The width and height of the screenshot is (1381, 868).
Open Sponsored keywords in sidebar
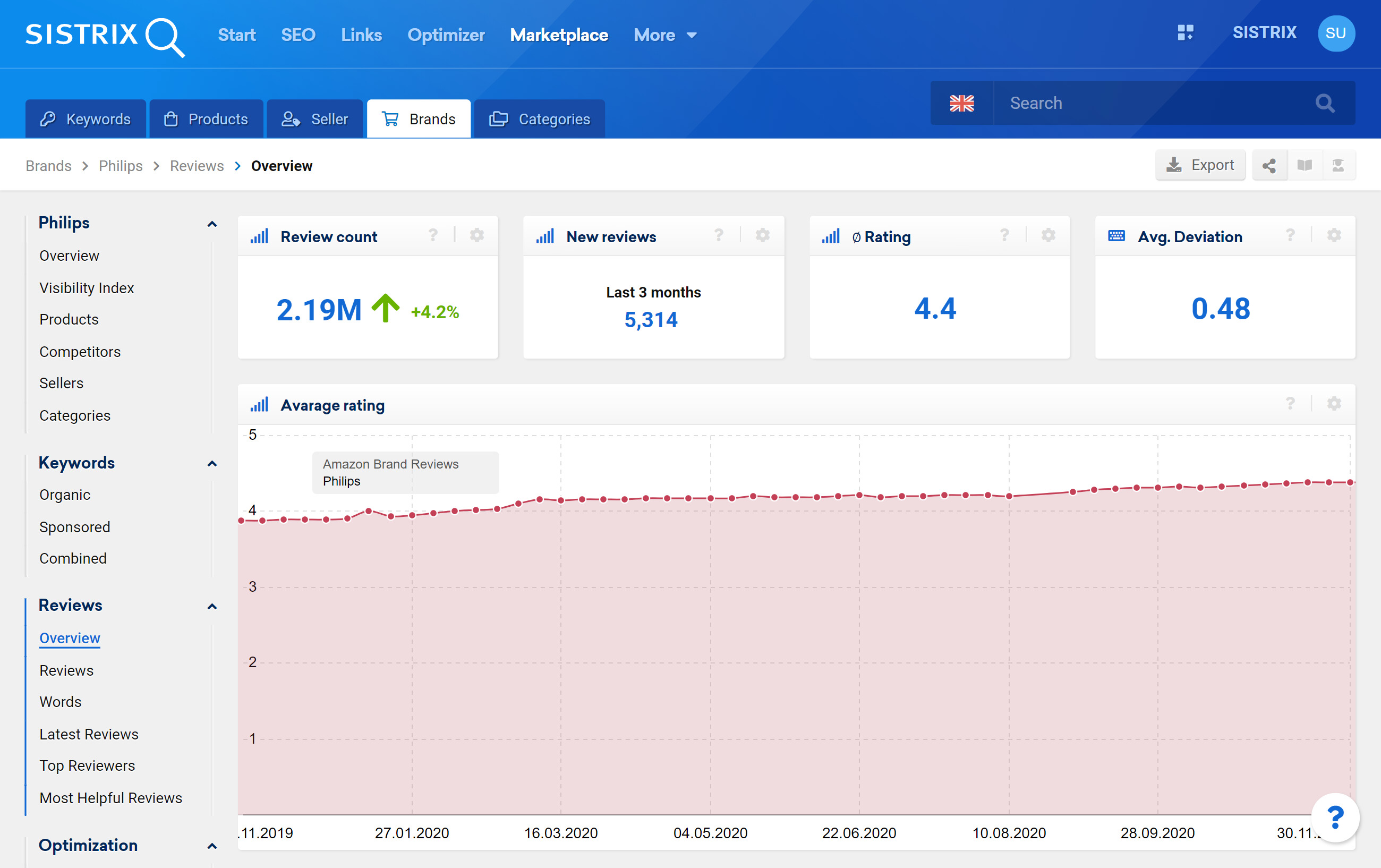[74, 526]
